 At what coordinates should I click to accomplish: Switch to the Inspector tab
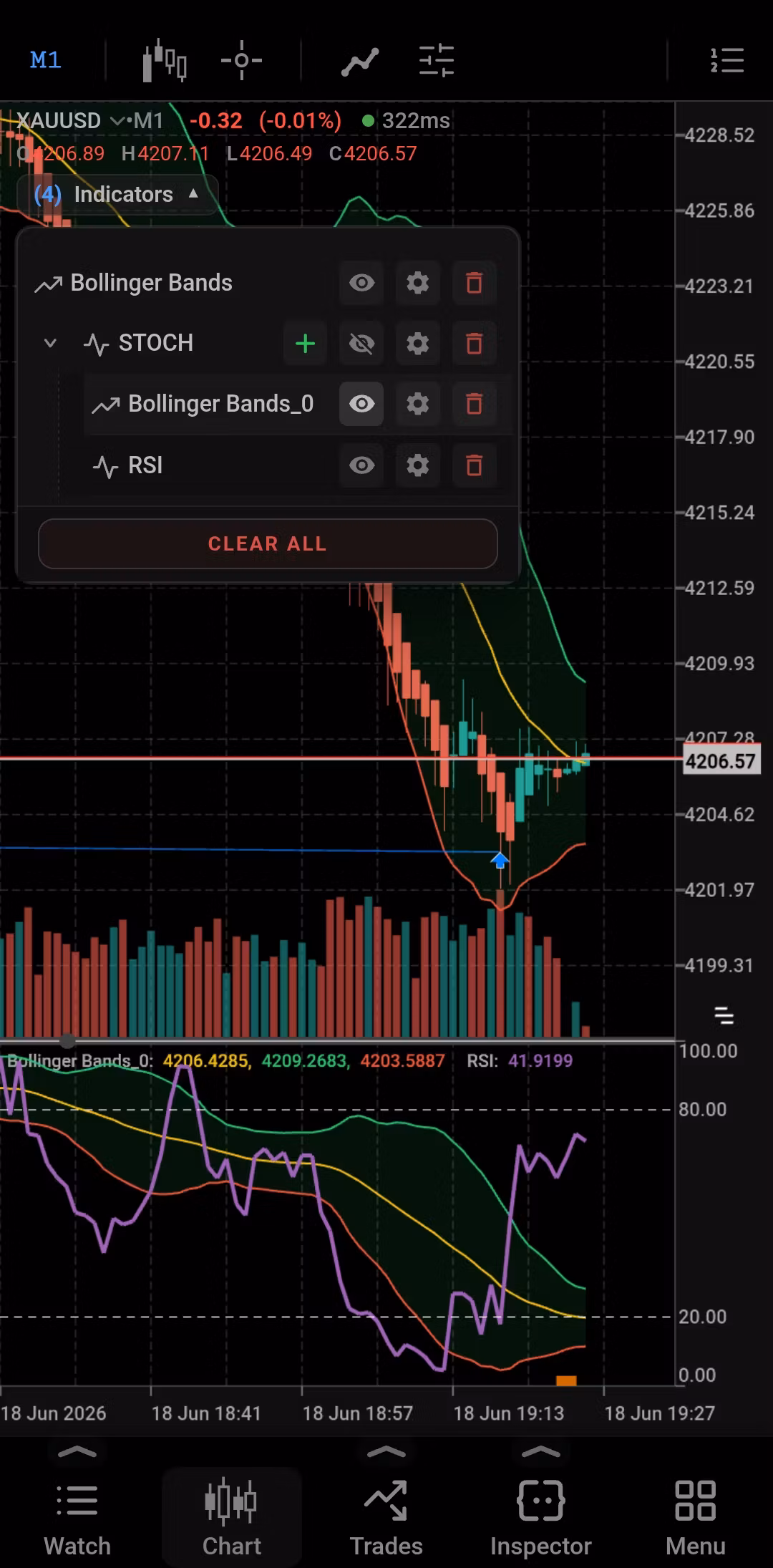541,1518
